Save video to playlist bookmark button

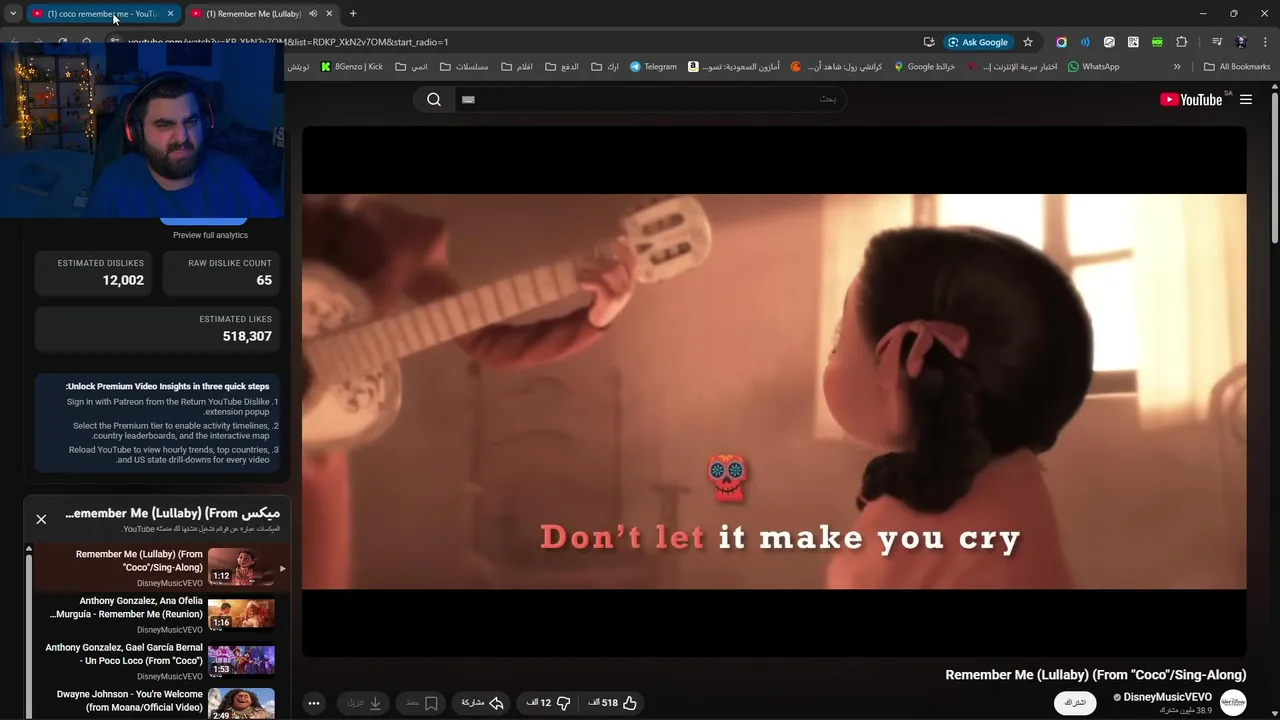(422, 703)
